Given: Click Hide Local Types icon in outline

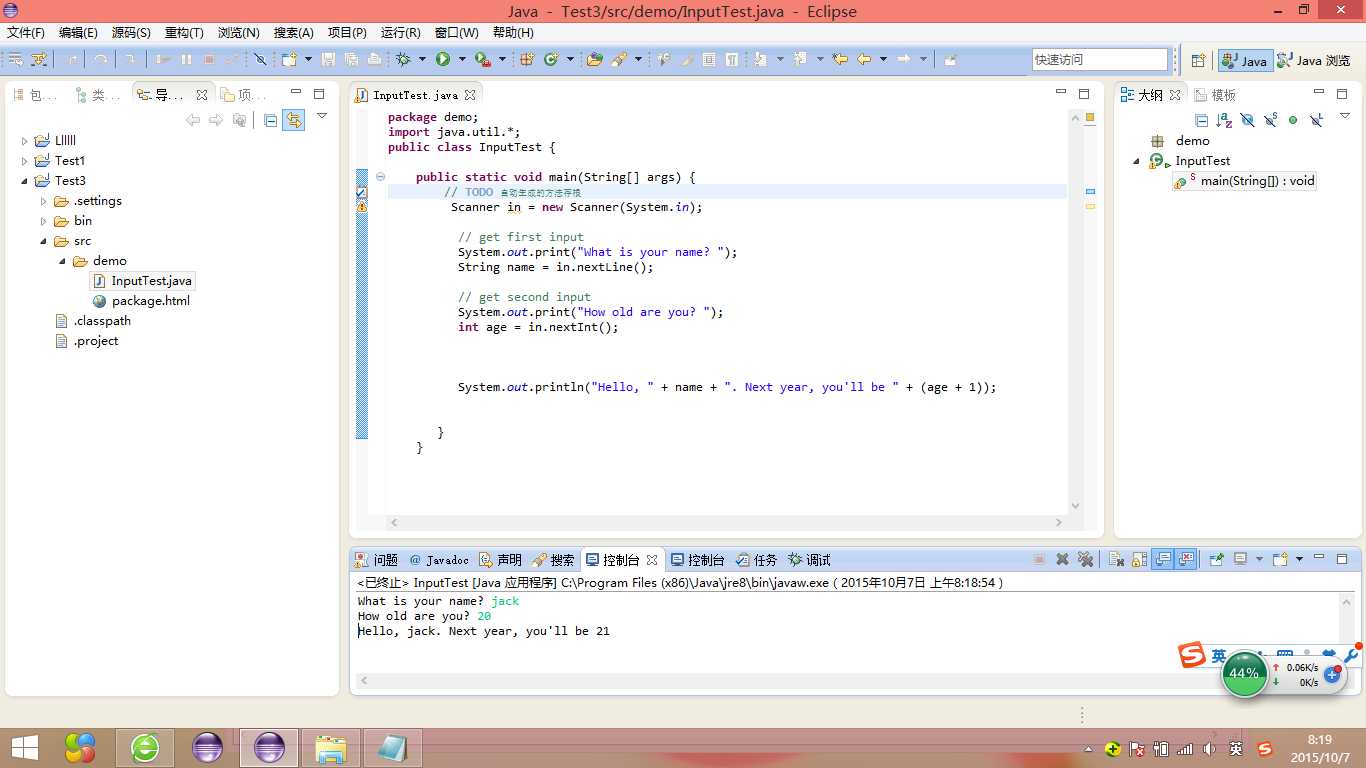Looking at the screenshot, I should 1316,120.
